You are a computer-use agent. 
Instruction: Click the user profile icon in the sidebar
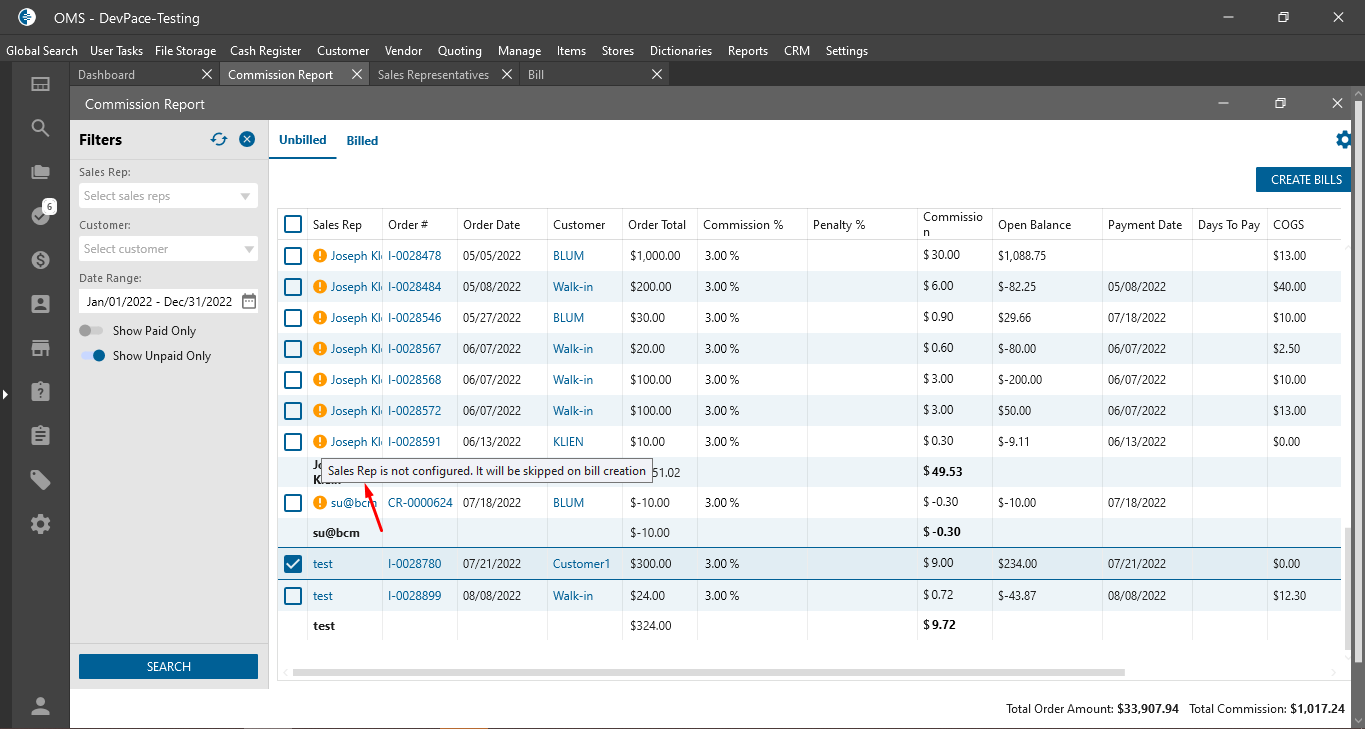click(x=40, y=706)
